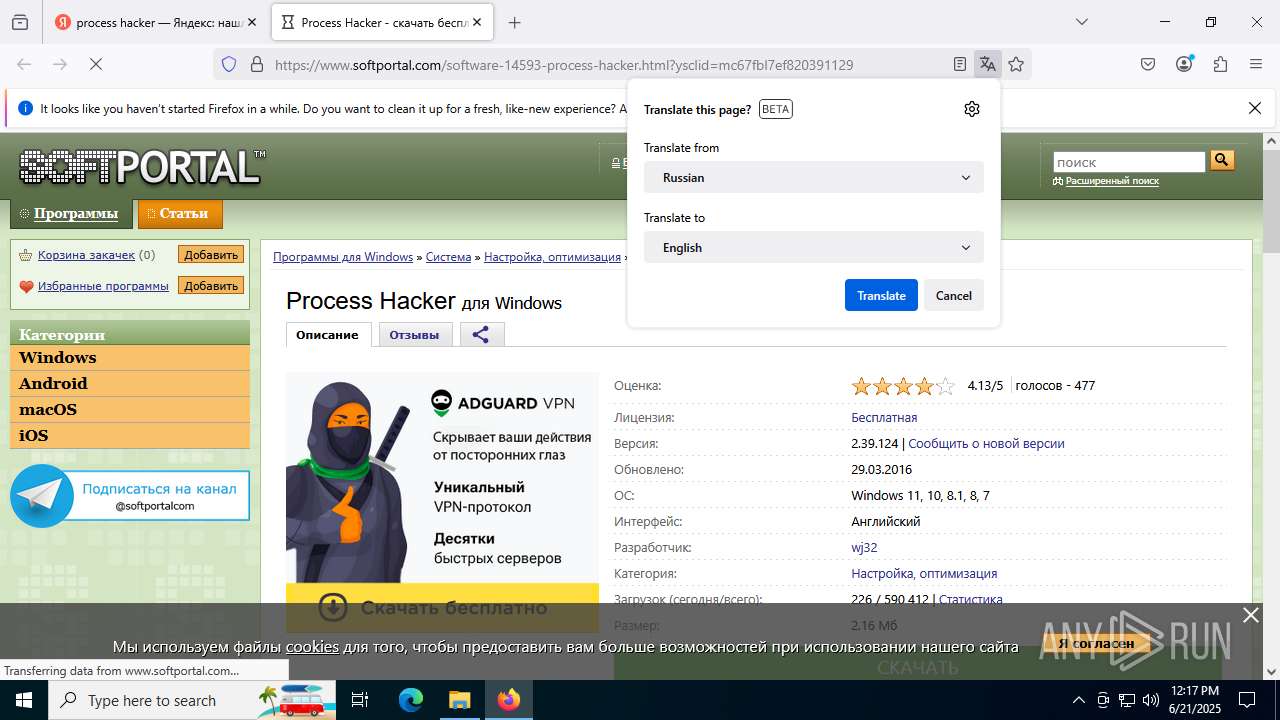Image resolution: width=1280 pixels, height=720 pixels.
Task: Cancel the translation popup
Action: [953, 295]
